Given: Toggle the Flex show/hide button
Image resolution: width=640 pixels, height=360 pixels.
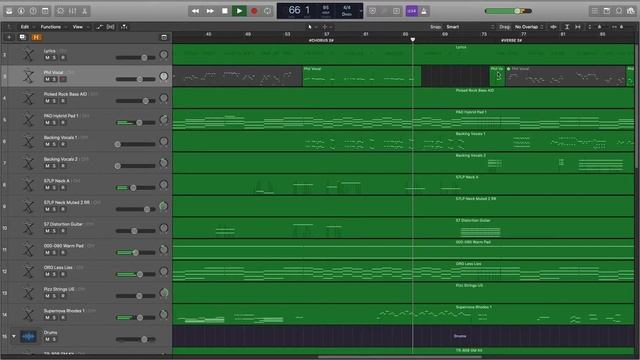Looking at the screenshot, I should 111,27.
